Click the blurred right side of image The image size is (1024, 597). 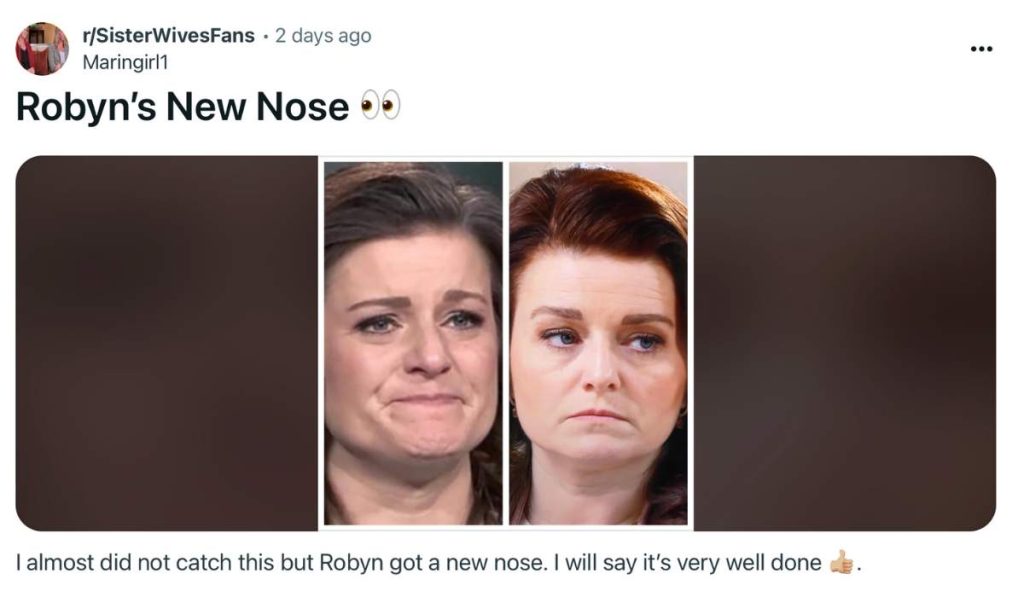[845, 343]
